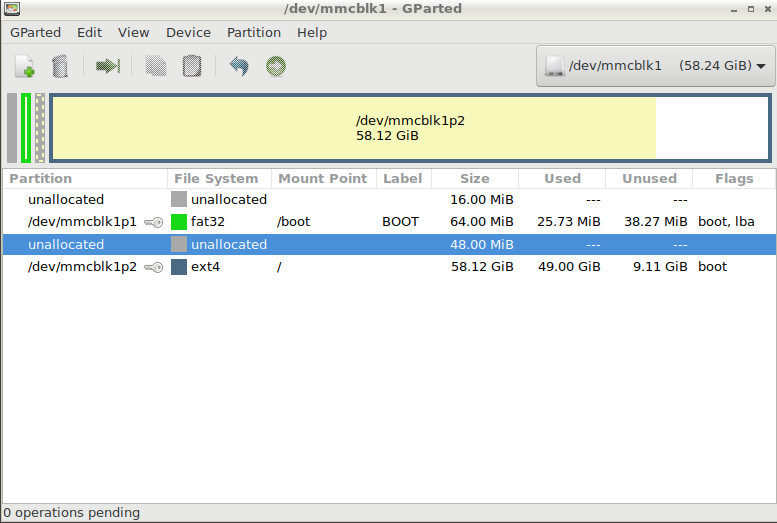Image resolution: width=777 pixels, height=523 pixels.
Task: Open the /dev/mmcblk1 device selector dropdown
Action: tap(656, 66)
